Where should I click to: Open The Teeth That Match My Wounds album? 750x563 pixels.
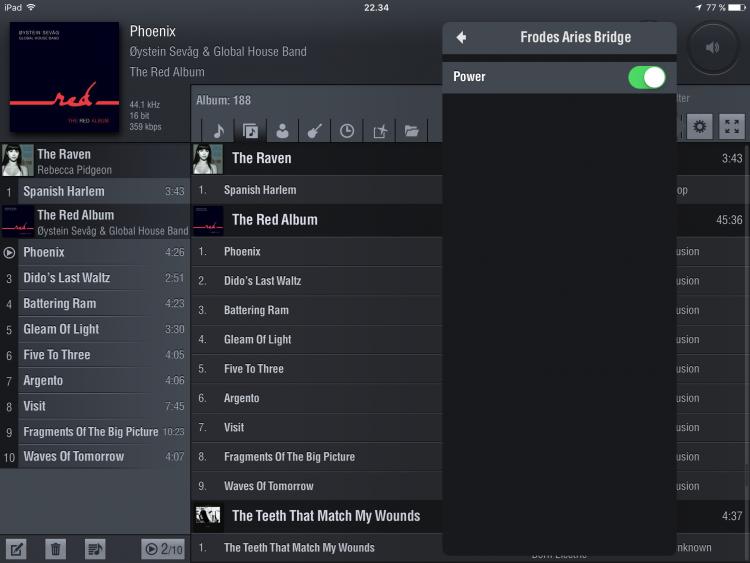pos(317,516)
